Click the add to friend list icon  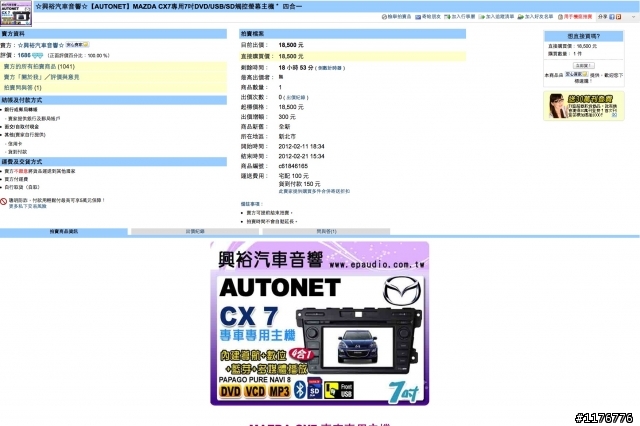(x=520, y=17)
